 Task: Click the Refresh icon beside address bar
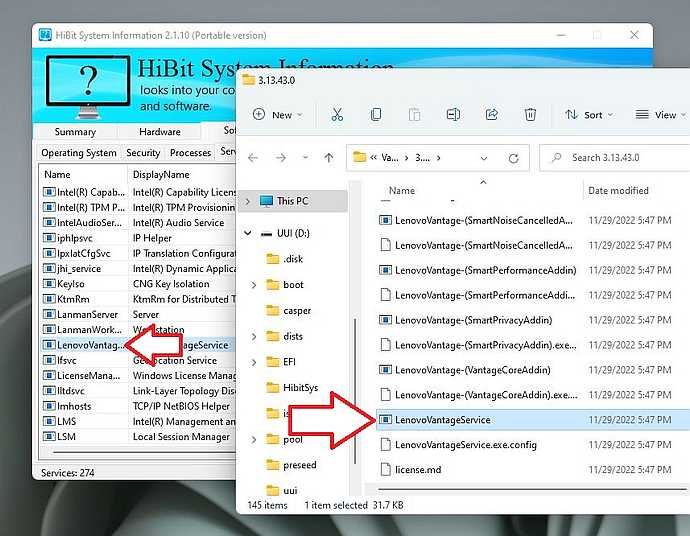[x=514, y=158]
